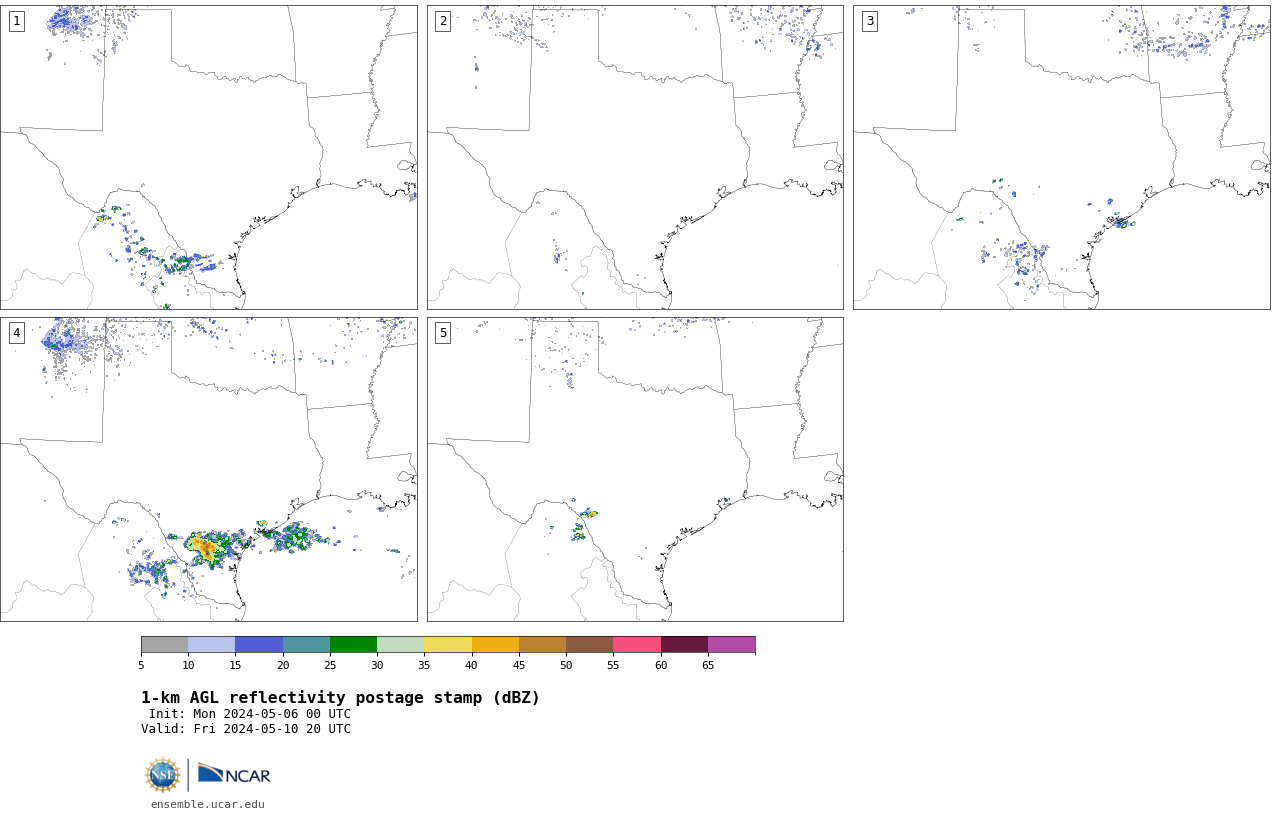Click the pink 55-60 dBZ swatch
This screenshot has height=815, width=1280.
(x=637, y=644)
